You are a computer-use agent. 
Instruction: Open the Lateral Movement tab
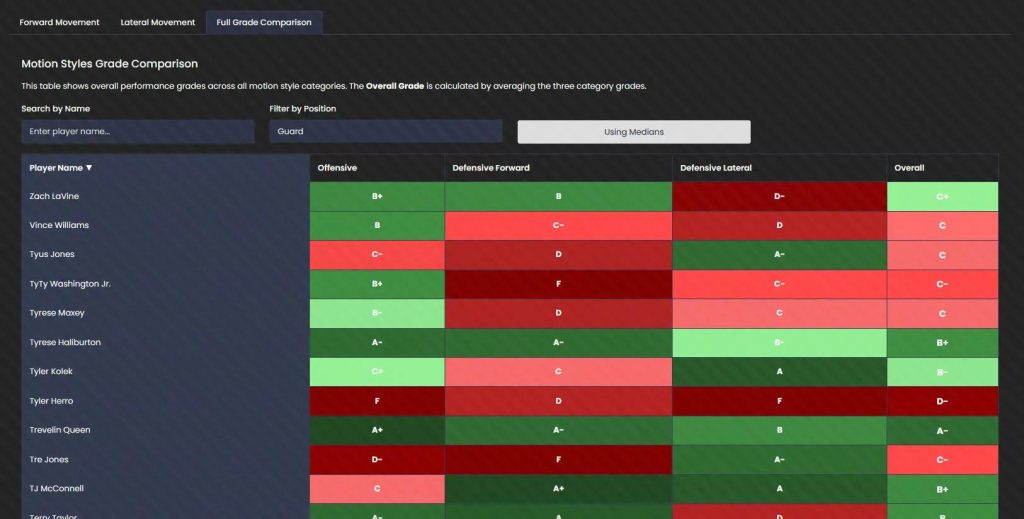click(157, 22)
